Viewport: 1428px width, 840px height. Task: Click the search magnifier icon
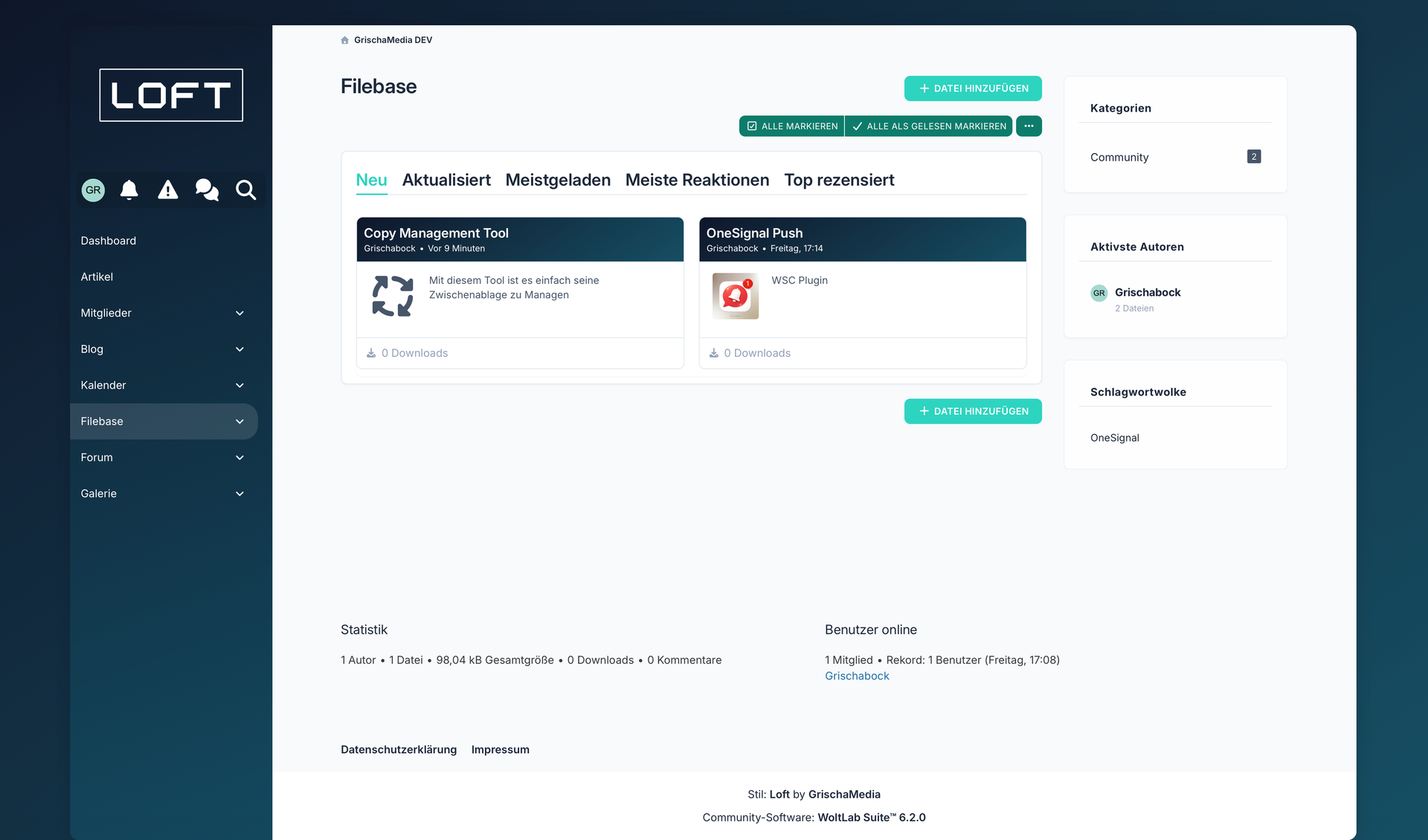[x=246, y=190]
